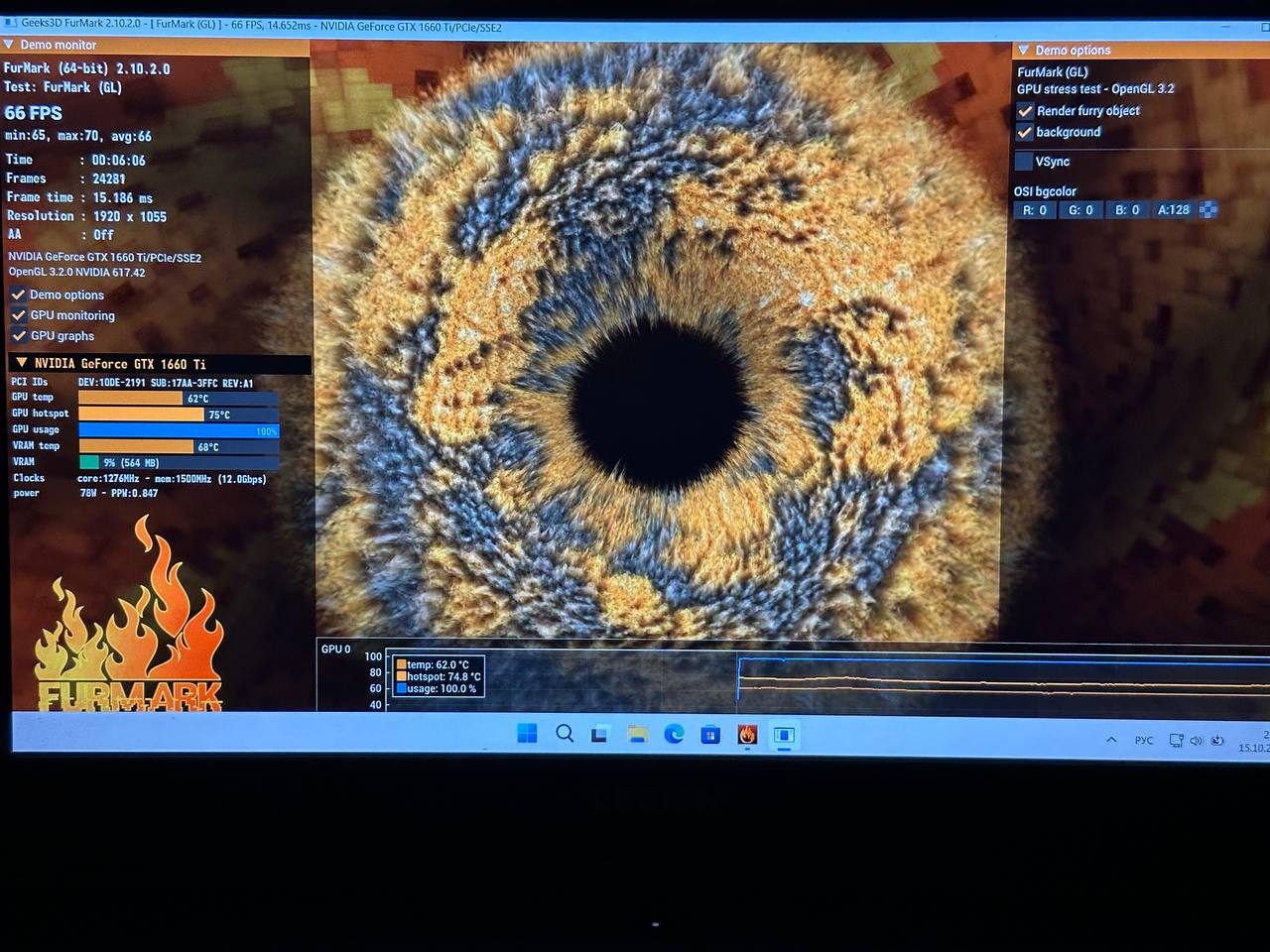This screenshot has width=1270, height=952.
Task: Open the battery tray icon
Action: [x=1217, y=741]
